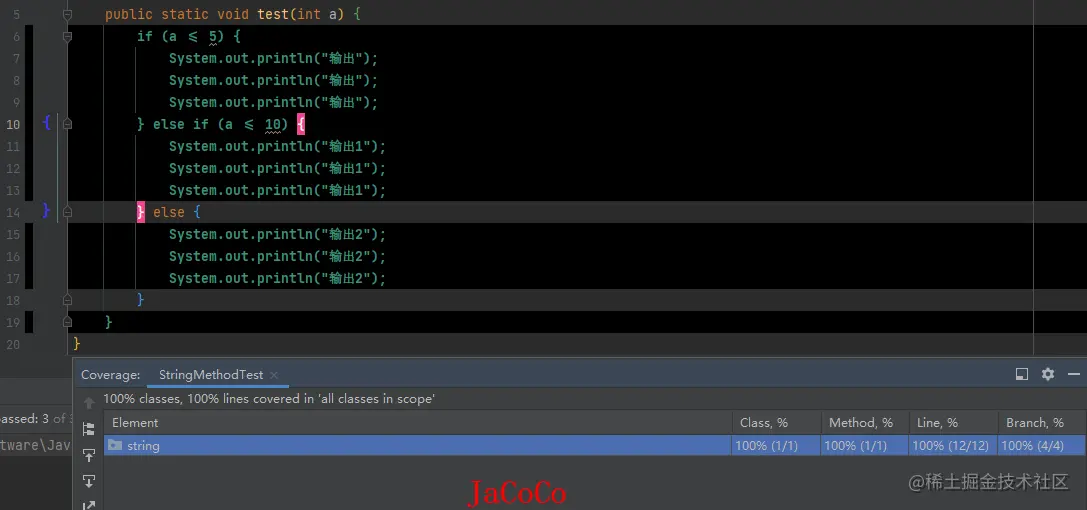The width and height of the screenshot is (1087, 510).
Task: Click the println("输出") statement on line 9
Action: (x=274, y=103)
